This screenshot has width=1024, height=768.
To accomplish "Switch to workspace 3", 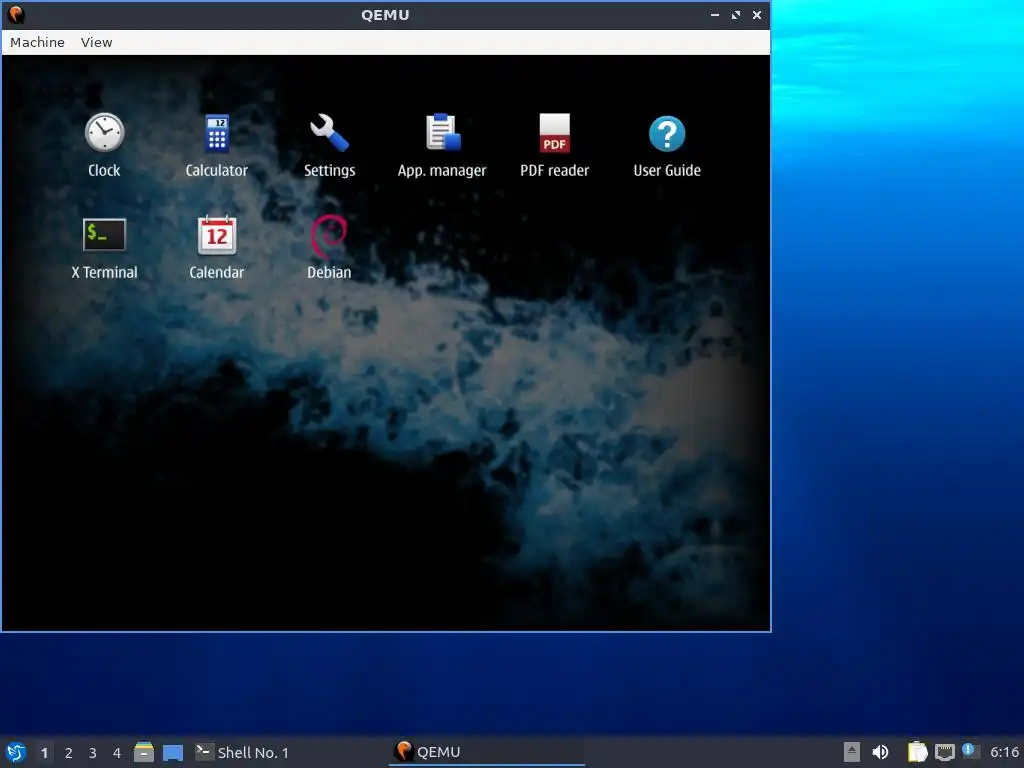I will [93, 753].
